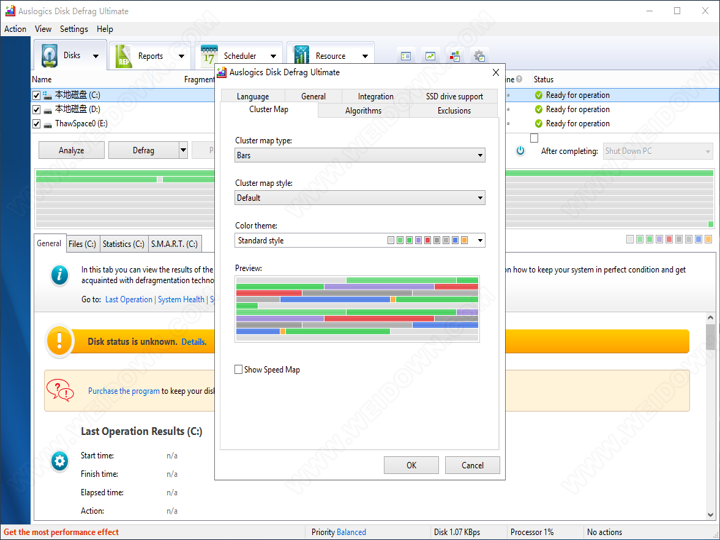Click the first small toolbar icon after Resource
720x540 pixels.
point(406,56)
